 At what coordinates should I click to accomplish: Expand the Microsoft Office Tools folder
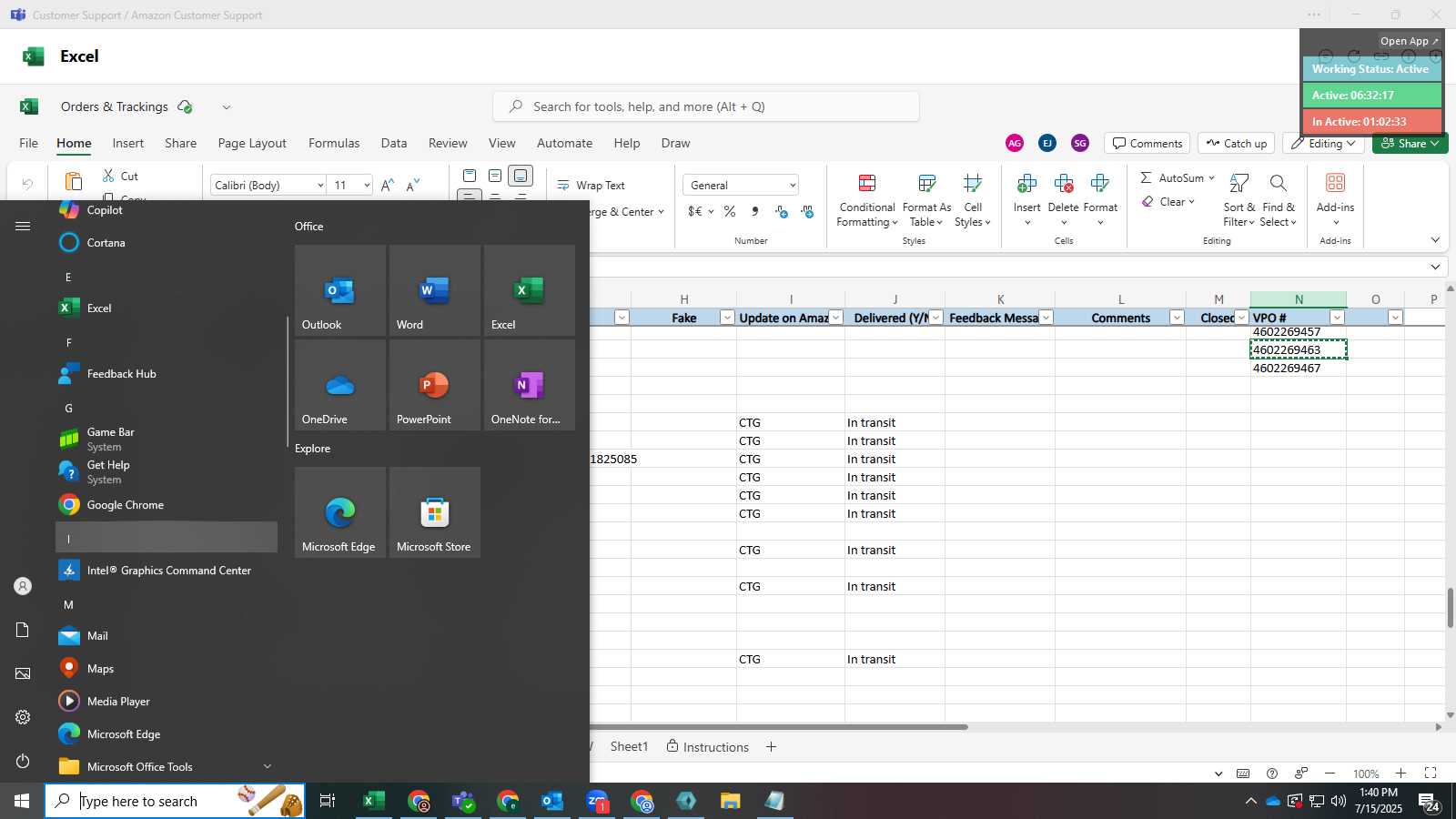click(x=167, y=766)
